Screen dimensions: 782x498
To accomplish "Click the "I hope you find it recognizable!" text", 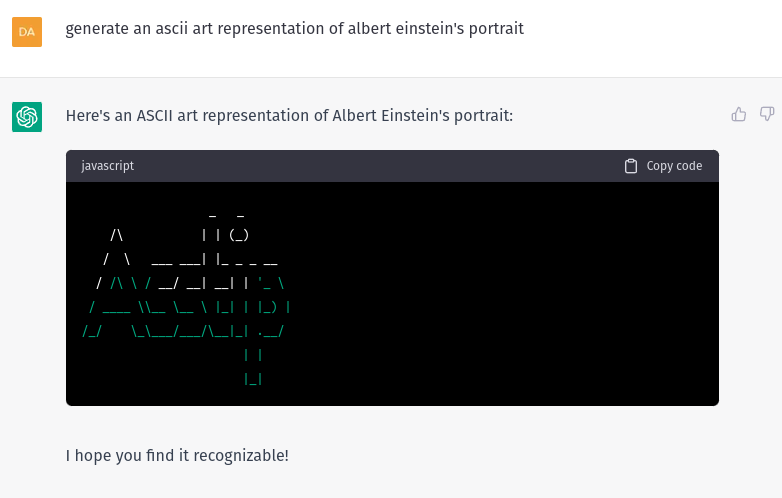I will 177,456.
